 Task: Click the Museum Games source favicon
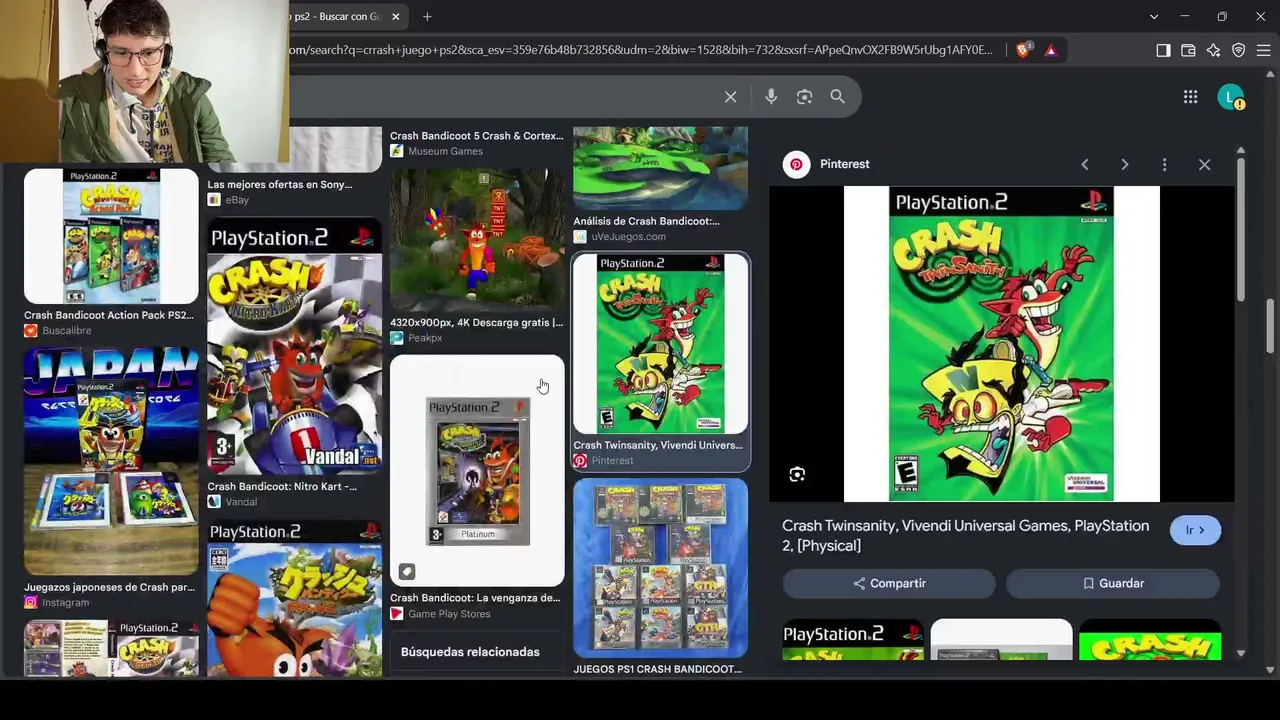point(397,151)
